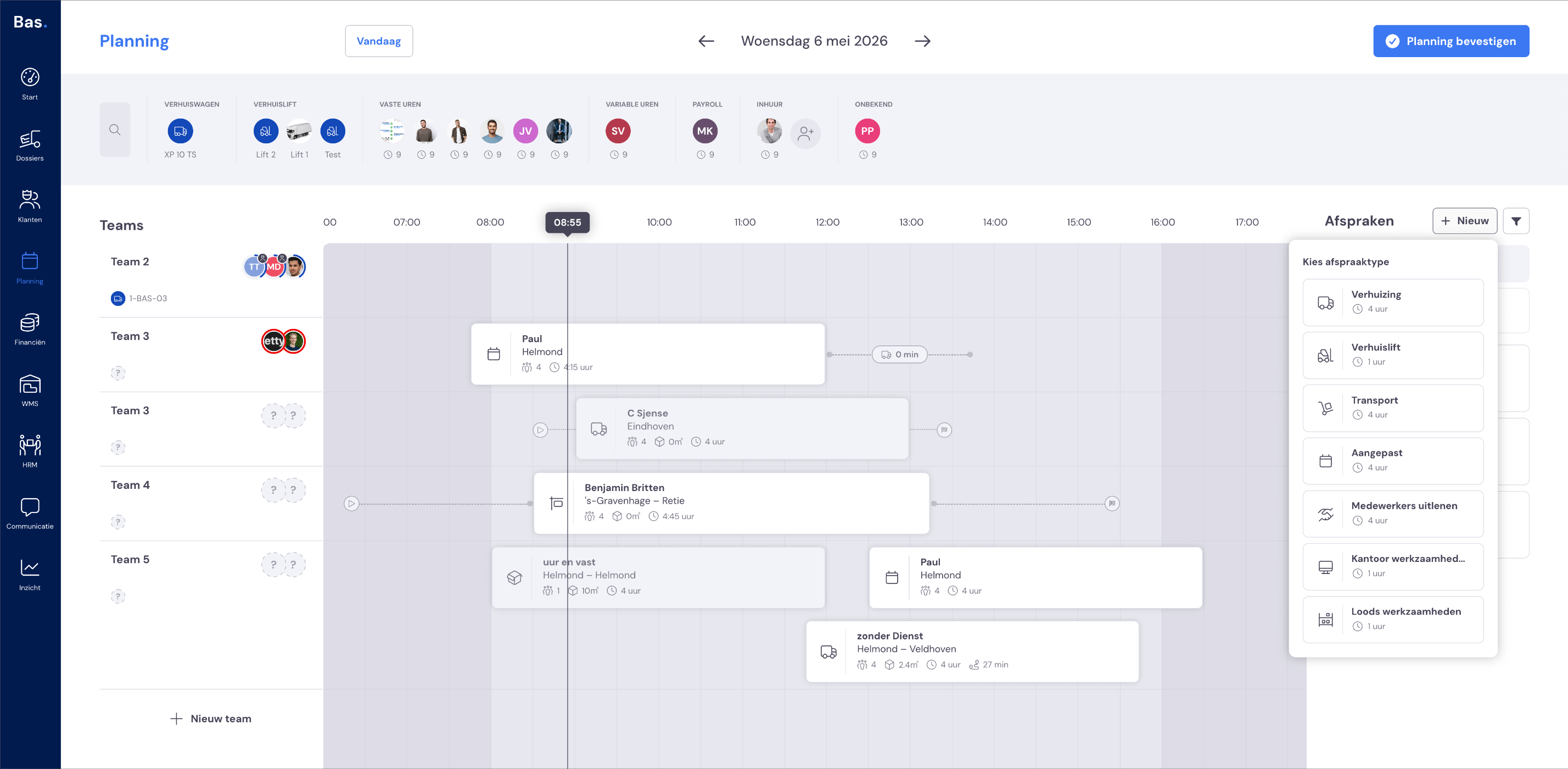The height and width of the screenshot is (769, 1568).
Task: Choose Medewerkers uitlenen appointment type
Action: pos(1393,513)
